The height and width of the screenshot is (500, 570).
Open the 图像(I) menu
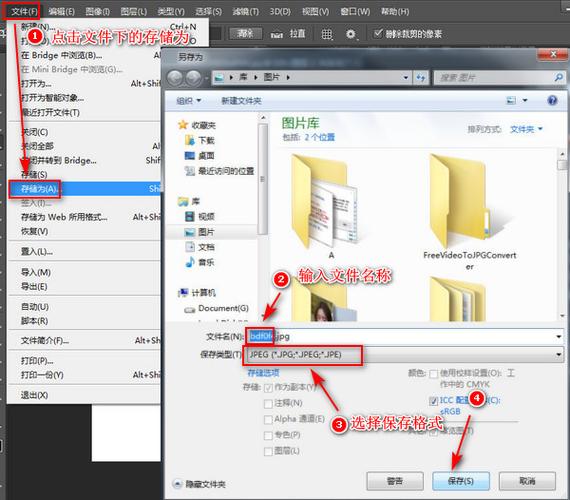(97, 12)
